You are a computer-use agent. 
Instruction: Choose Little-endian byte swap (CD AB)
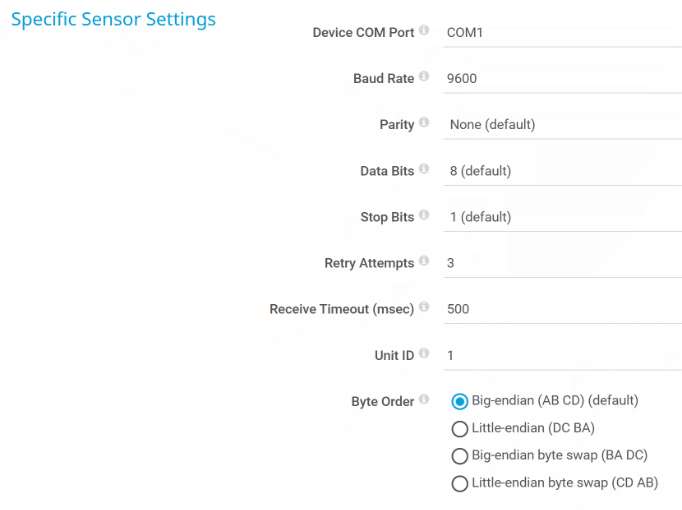tap(460, 484)
